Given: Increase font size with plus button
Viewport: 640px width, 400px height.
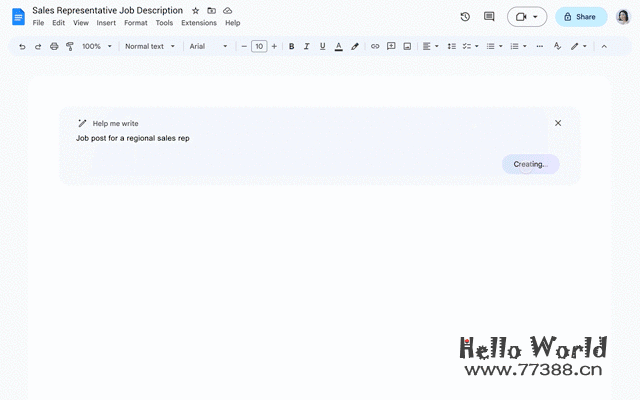Looking at the screenshot, I should 274,47.
